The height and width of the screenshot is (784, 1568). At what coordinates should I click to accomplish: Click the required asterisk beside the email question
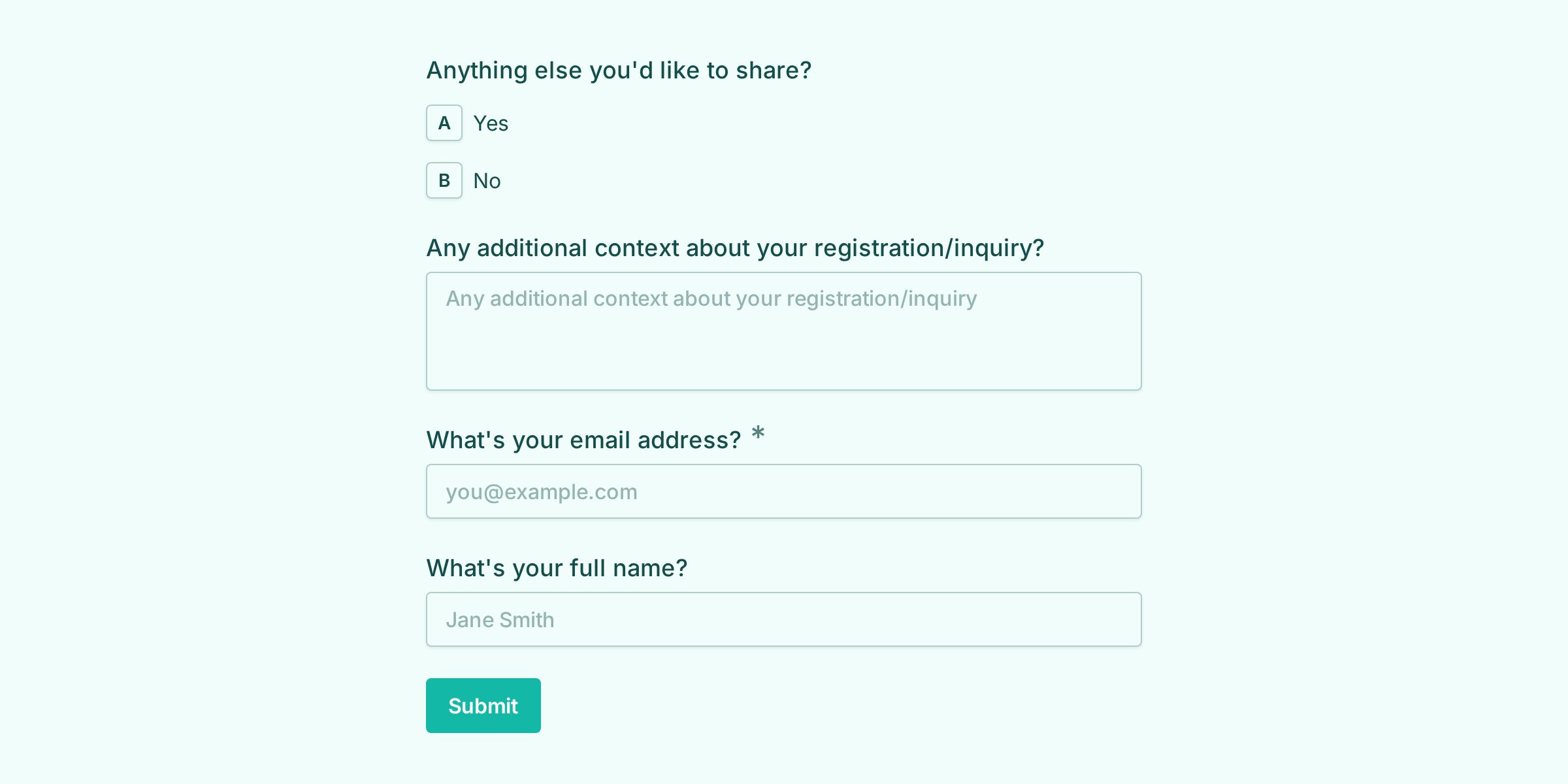click(x=758, y=433)
